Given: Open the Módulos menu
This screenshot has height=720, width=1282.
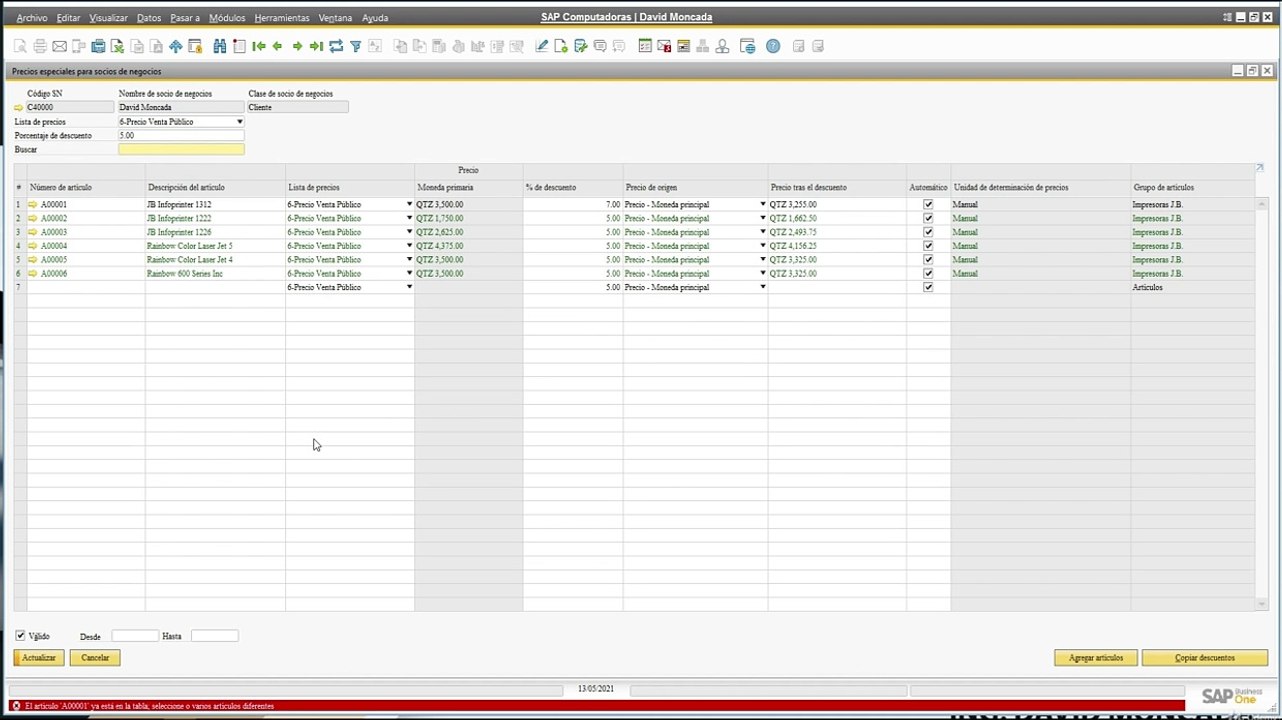Looking at the screenshot, I should tap(227, 18).
